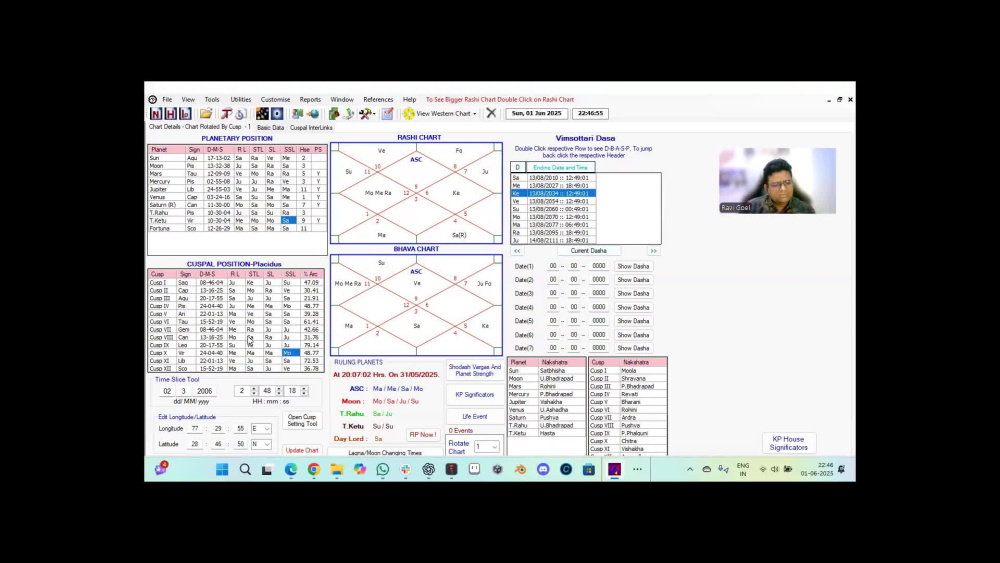Click KP House Significators button
This screenshot has width=1000, height=563.
(x=788, y=443)
